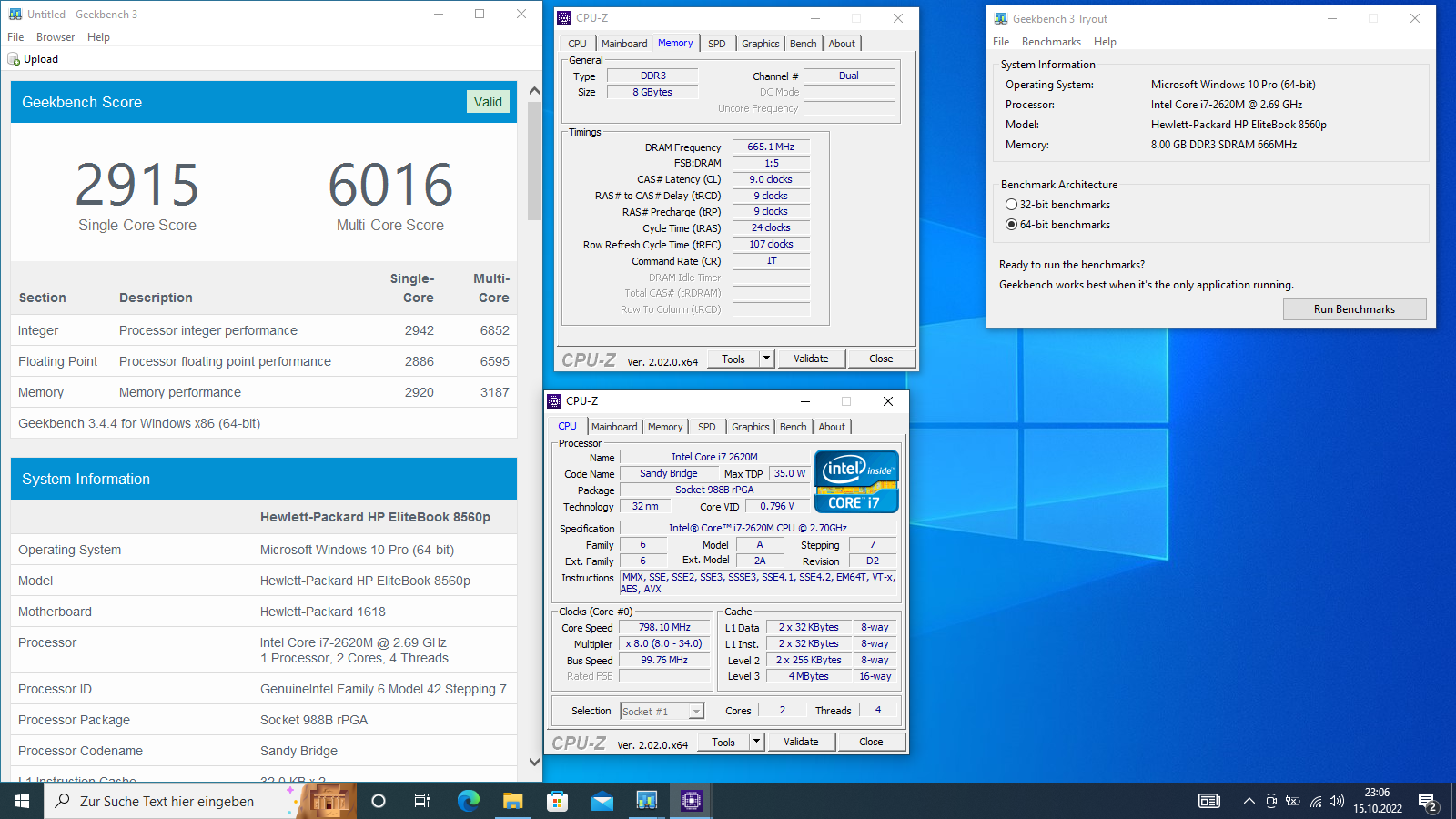Switch to CPU tab in upper CPU-Z window
The width and height of the screenshot is (1456, 819).
coord(577,44)
